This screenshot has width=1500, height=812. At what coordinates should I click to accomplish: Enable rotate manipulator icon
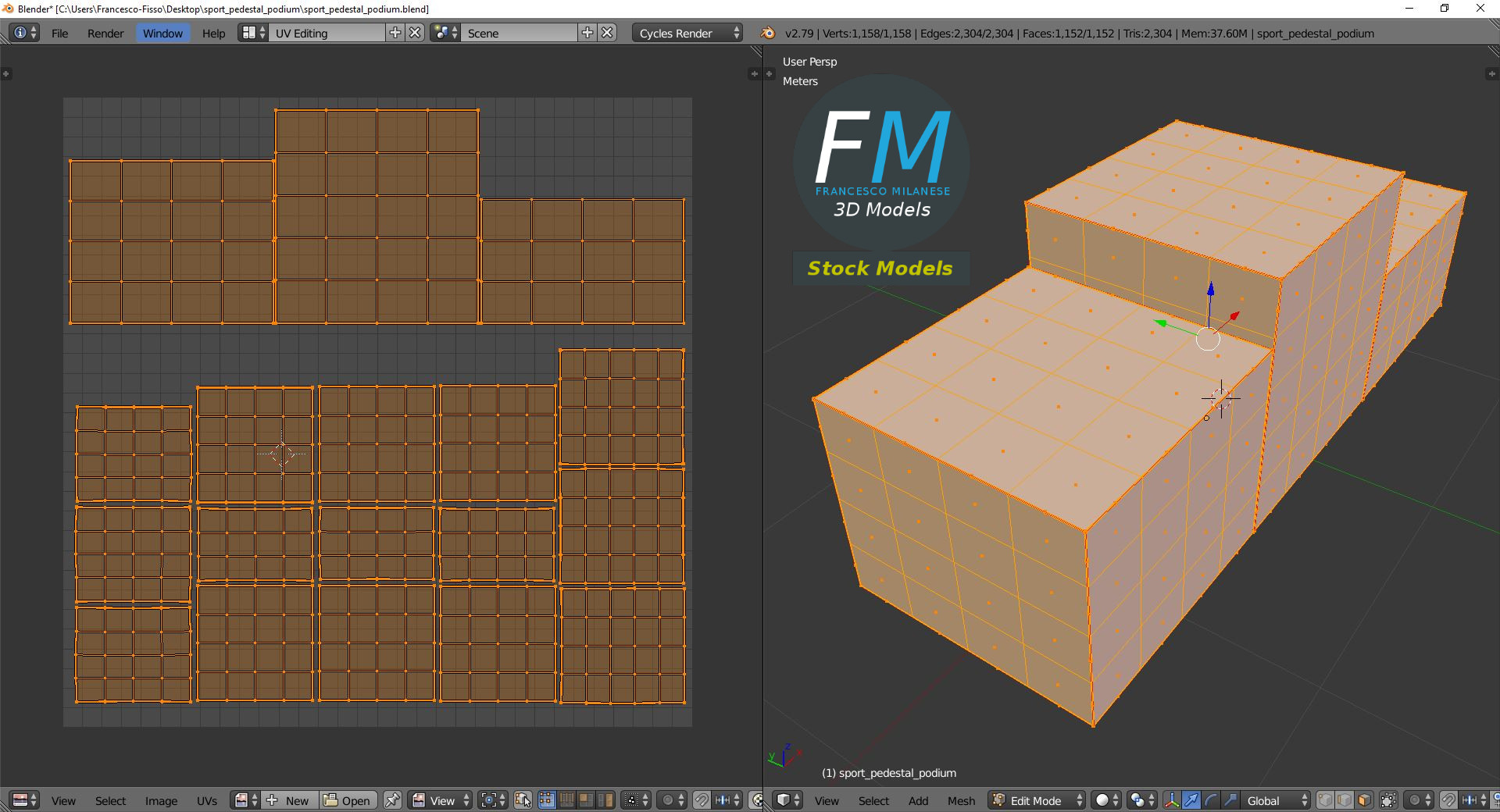click(1211, 800)
